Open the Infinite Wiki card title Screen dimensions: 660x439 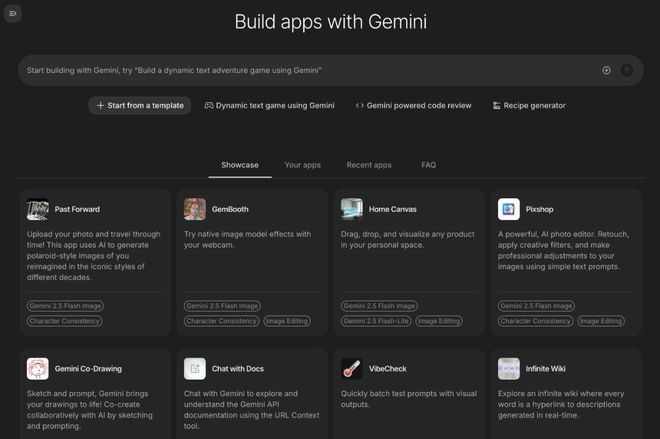545,369
